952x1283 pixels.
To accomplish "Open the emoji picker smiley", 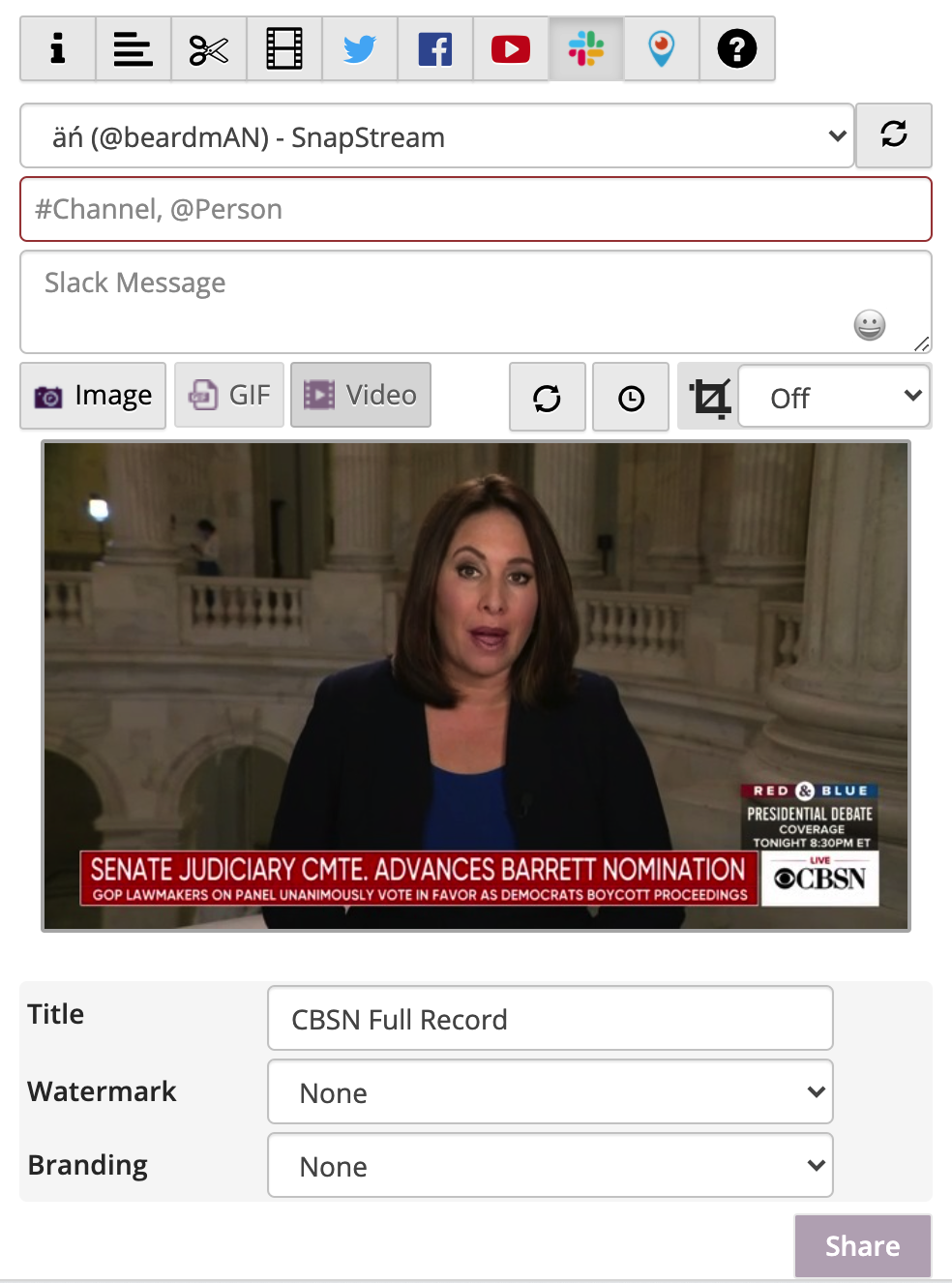I will pyautogui.click(x=870, y=325).
